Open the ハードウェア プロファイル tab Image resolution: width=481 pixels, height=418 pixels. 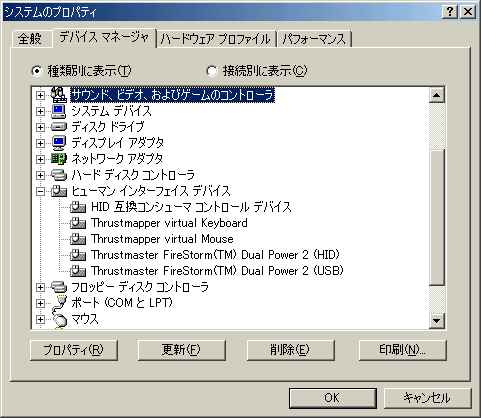(x=216, y=39)
